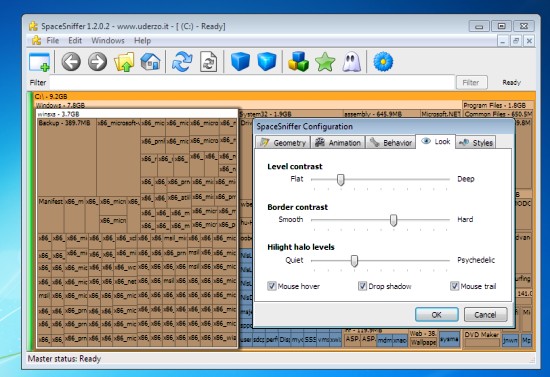Open the File menu
The width and height of the screenshot is (550, 377).
click(53, 41)
